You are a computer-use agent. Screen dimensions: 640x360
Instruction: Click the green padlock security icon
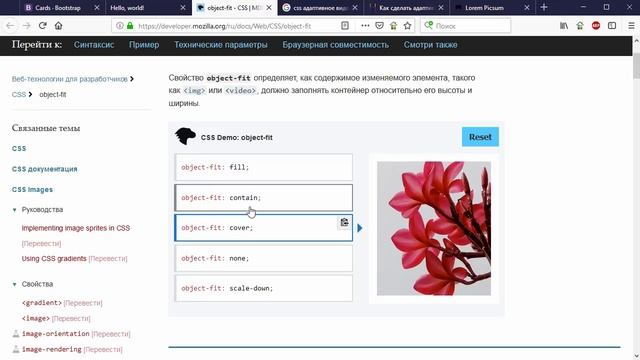pos(130,26)
